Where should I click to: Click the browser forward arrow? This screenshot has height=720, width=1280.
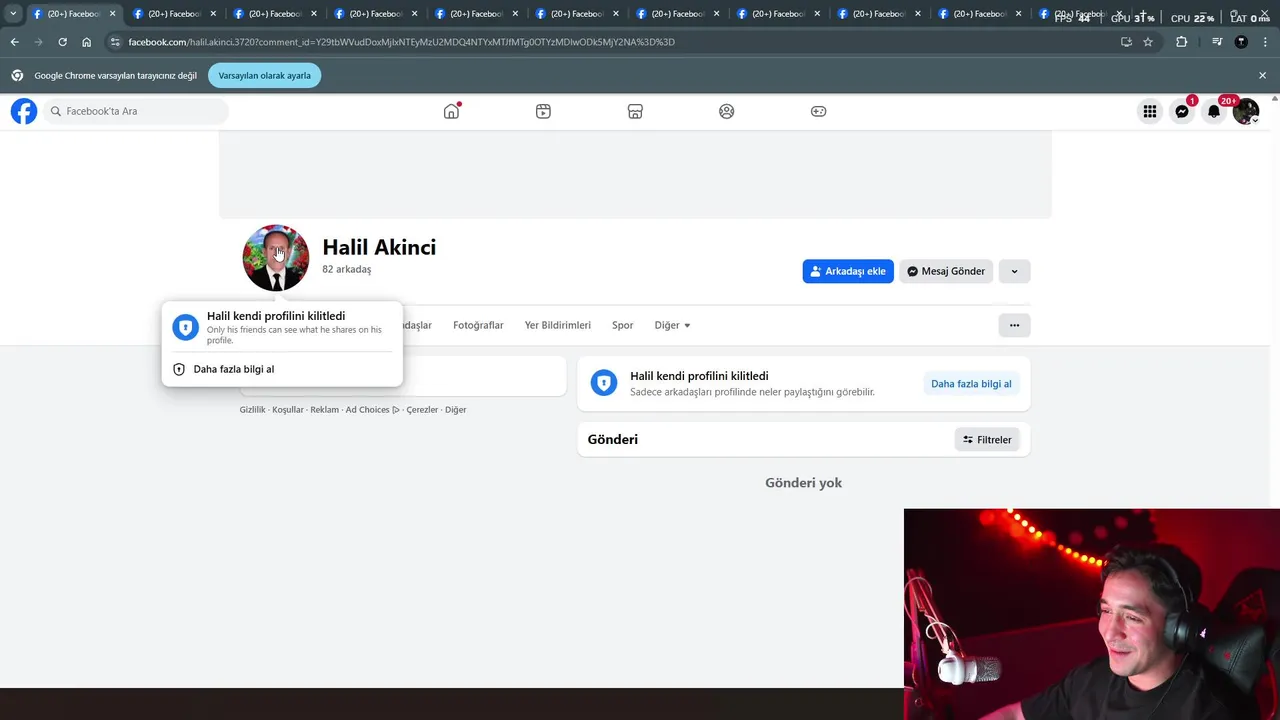pyautogui.click(x=38, y=42)
